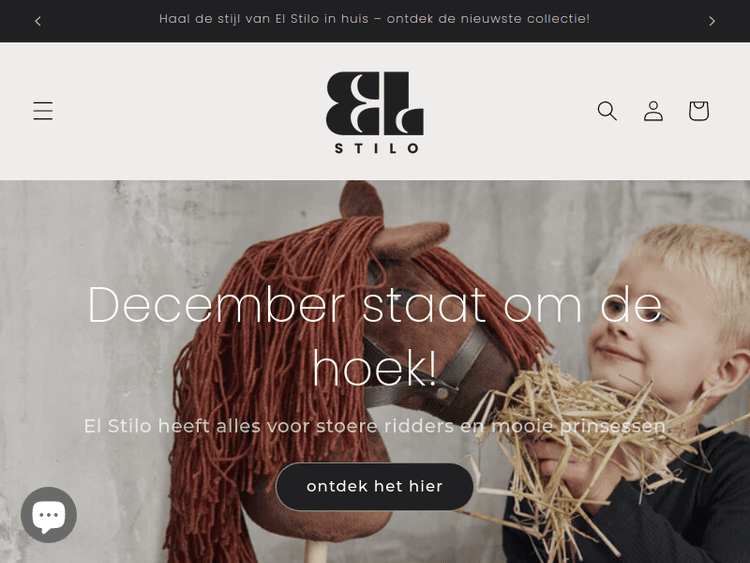The image size is (750, 563).
Task: Open the shopping cart bag icon
Action: coord(699,110)
